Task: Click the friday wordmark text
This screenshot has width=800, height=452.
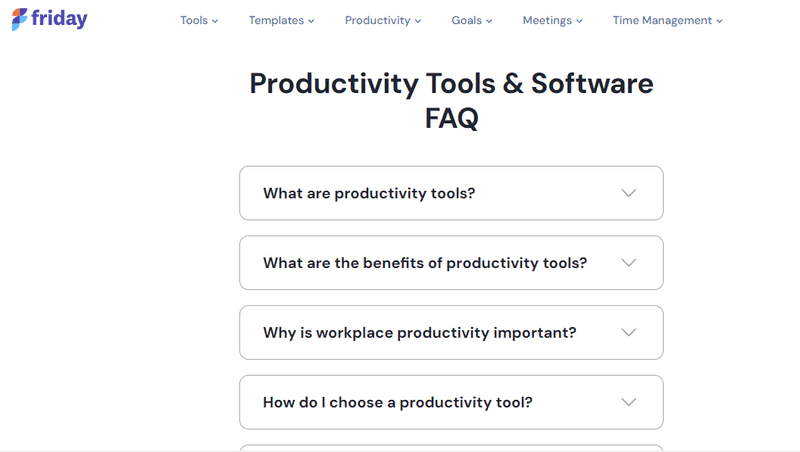Action: click(59, 19)
